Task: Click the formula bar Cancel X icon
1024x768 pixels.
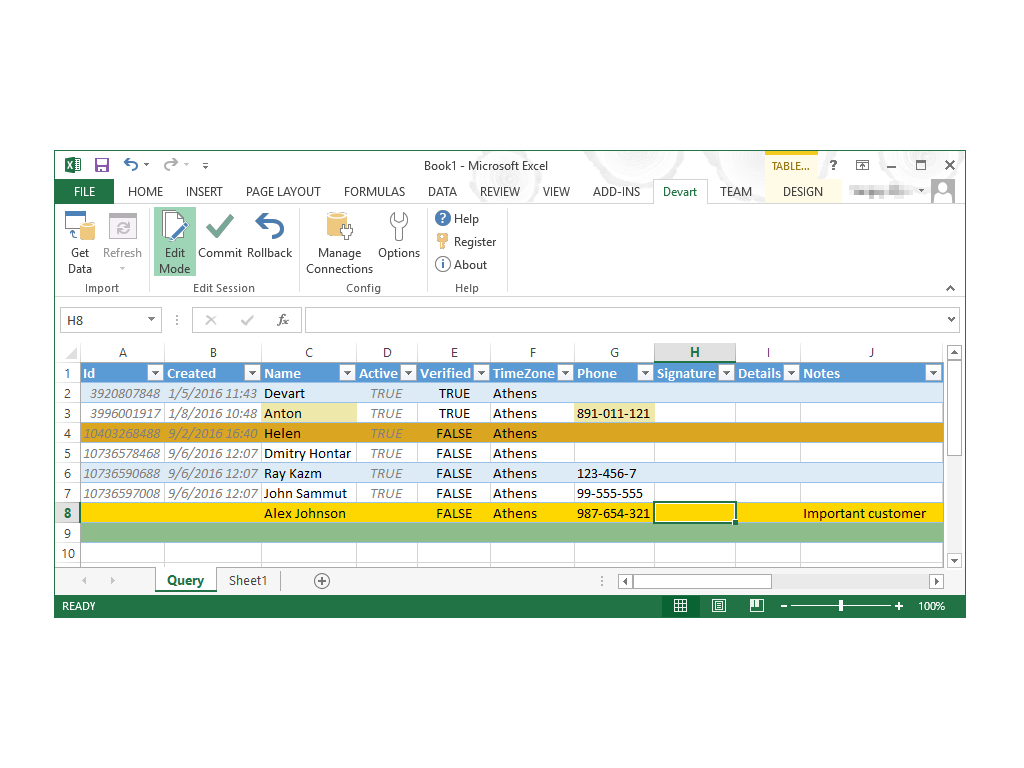Action: [x=210, y=320]
